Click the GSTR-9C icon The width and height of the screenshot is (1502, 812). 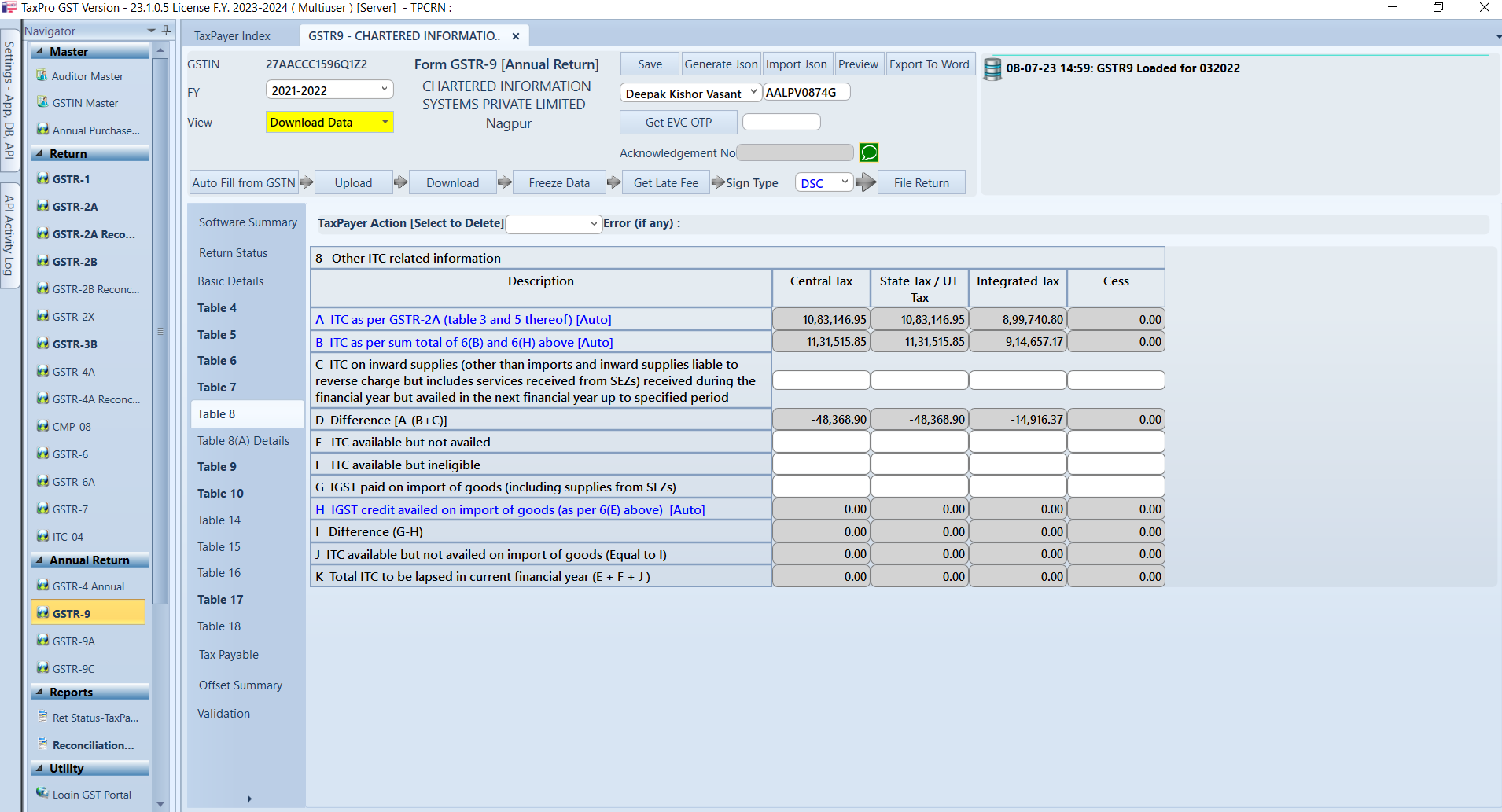pos(42,668)
